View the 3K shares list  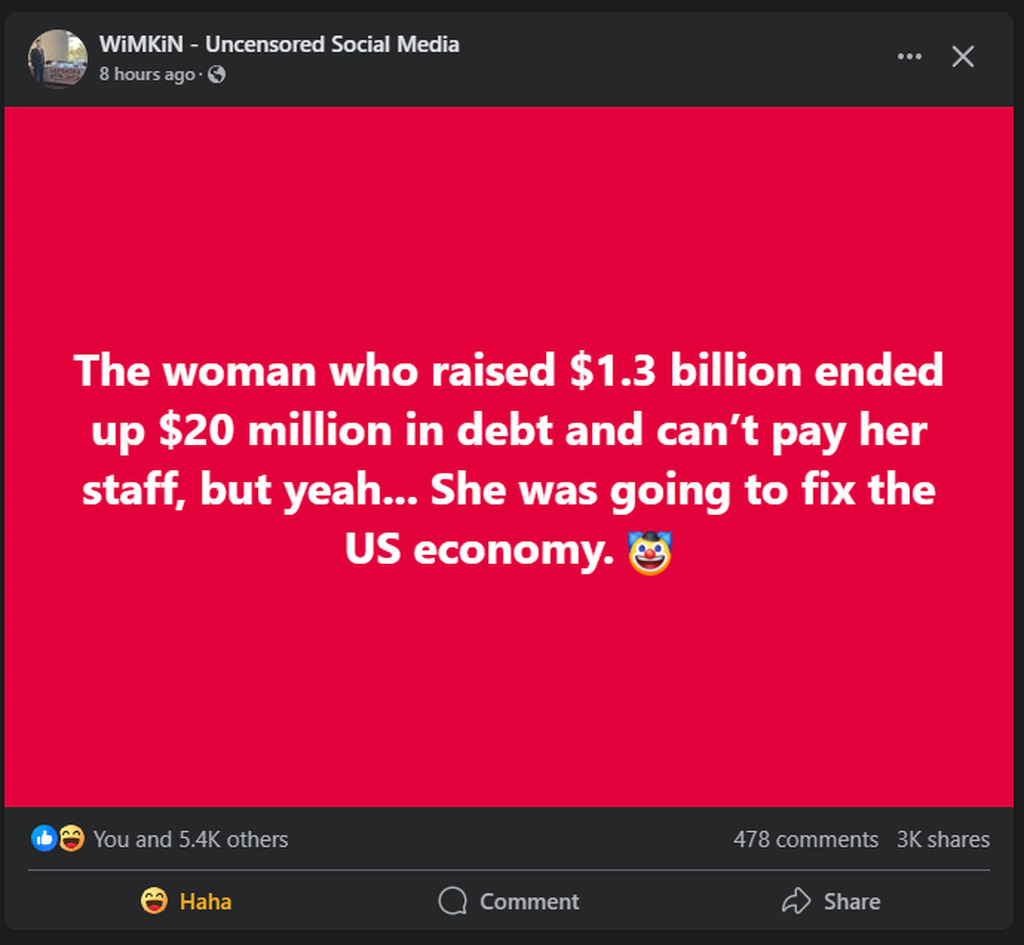click(943, 839)
